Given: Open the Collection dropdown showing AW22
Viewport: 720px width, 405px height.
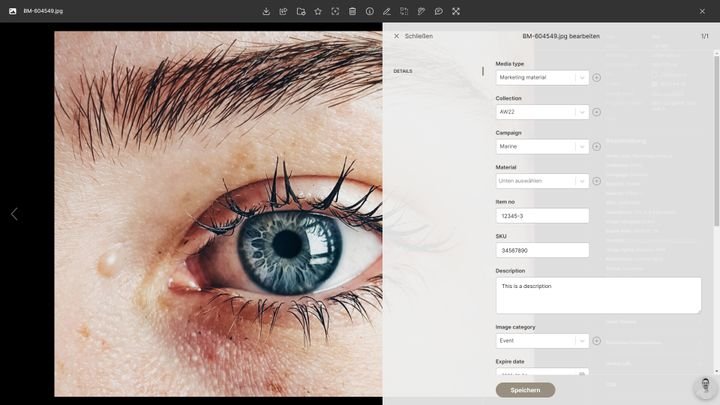Looking at the screenshot, I should [542, 112].
